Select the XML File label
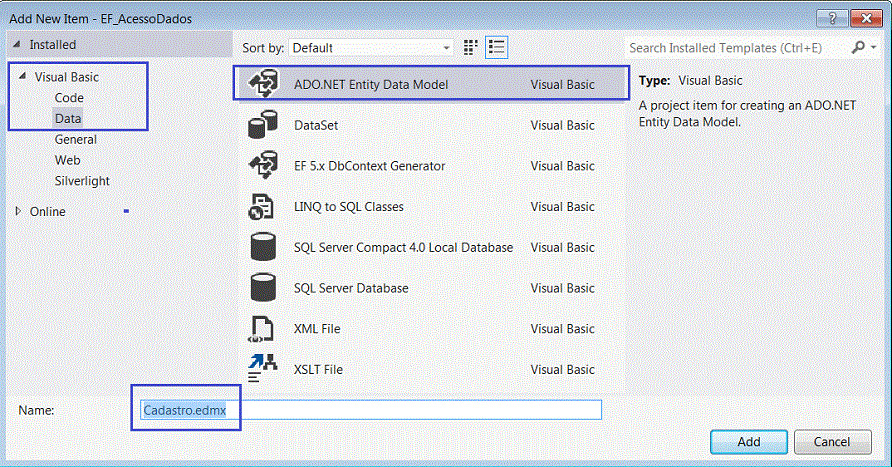 [317, 329]
